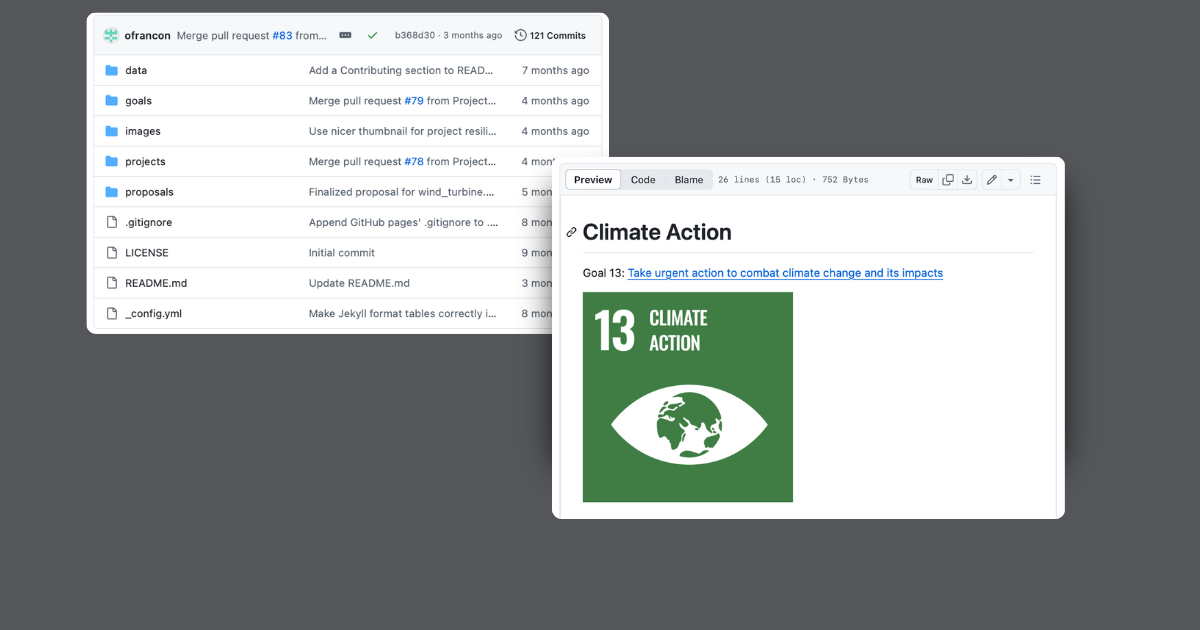Click the ofrancon avatar icon
The image size is (1200, 630).
pos(111,35)
